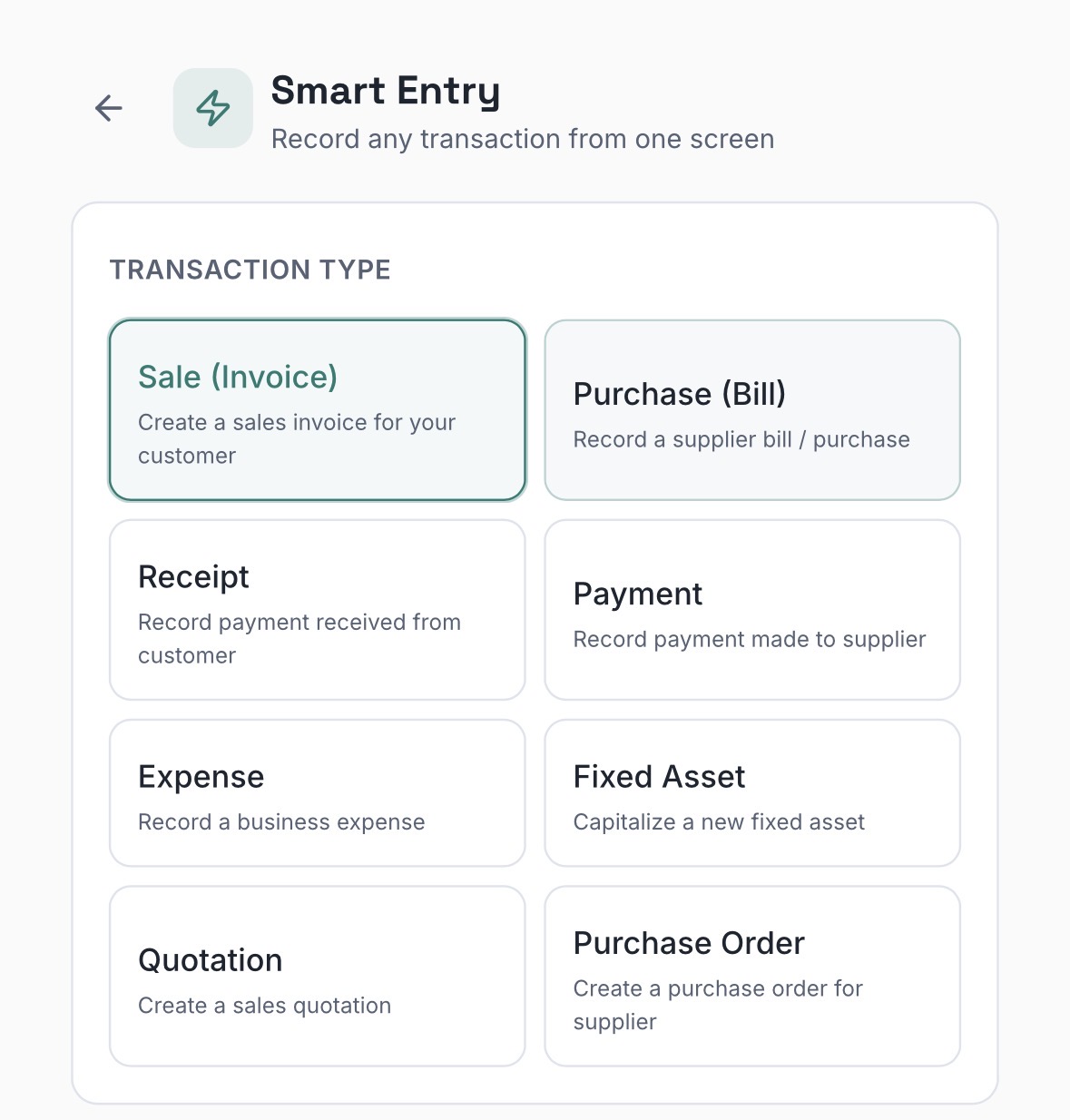The height and width of the screenshot is (1120, 1070).
Task: Click 'Create a sales quotation' description
Action: click(x=264, y=1006)
